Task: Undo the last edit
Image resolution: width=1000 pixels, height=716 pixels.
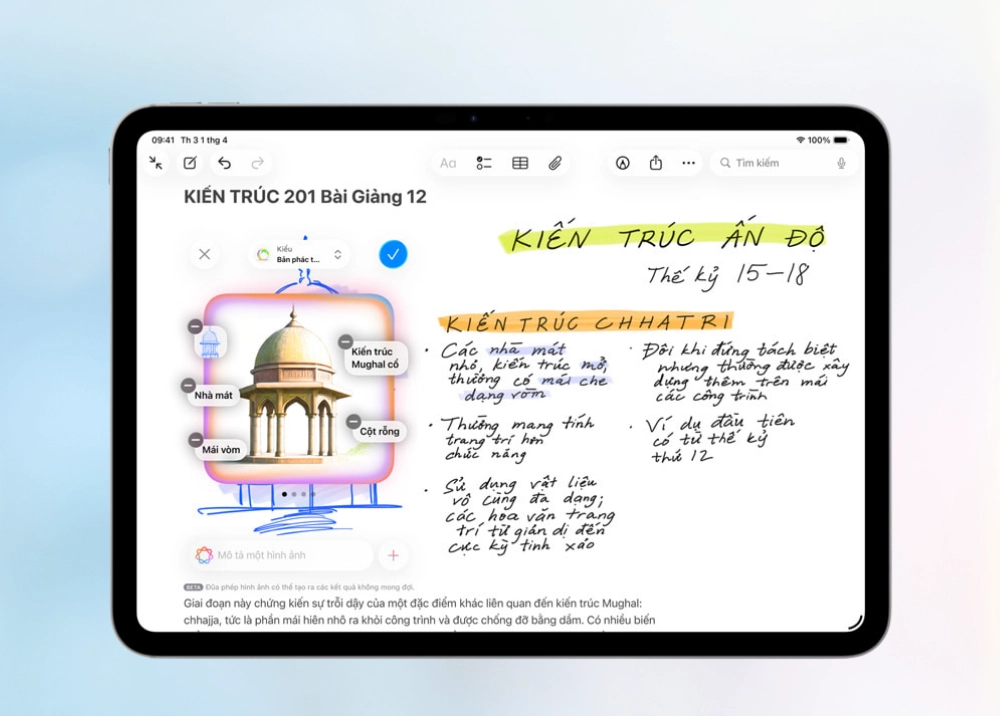Action: click(x=222, y=163)
